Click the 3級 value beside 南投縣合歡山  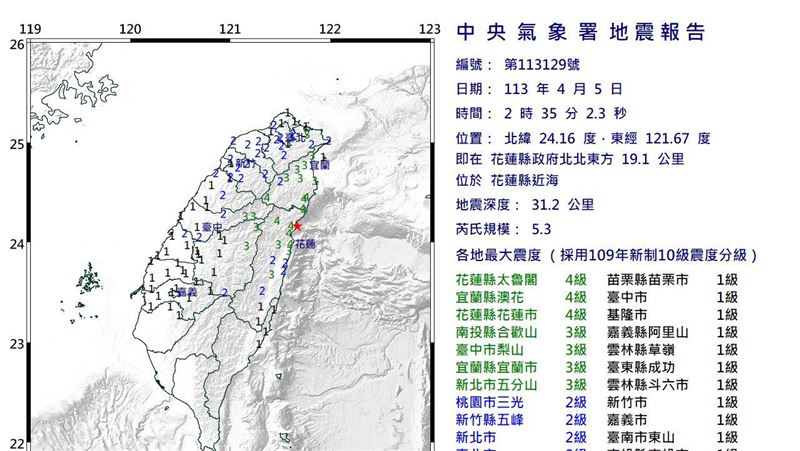pyautogui.click(x=576, y=333)
